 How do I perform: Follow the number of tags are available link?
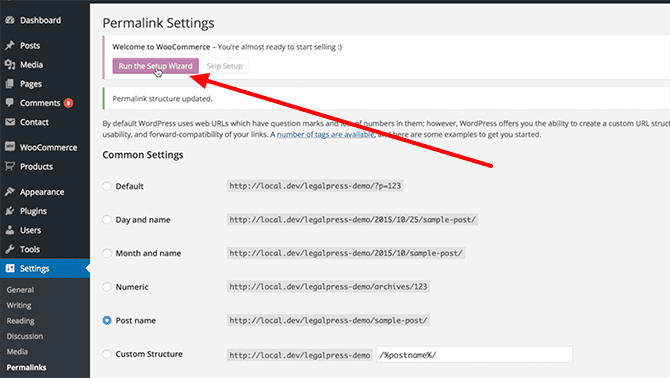tap(326, 134)
